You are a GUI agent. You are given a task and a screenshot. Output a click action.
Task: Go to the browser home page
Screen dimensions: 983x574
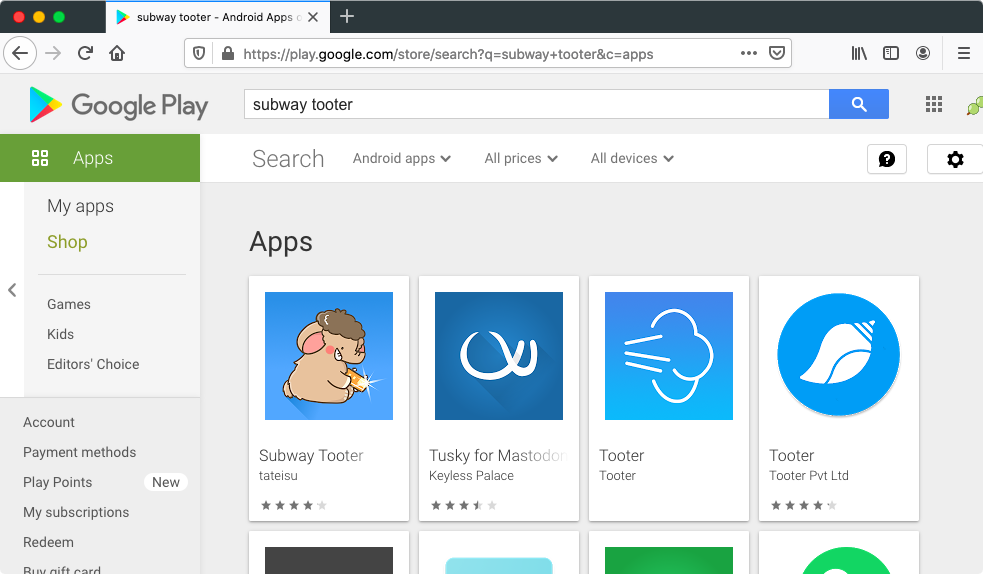[x=117, y=53]
